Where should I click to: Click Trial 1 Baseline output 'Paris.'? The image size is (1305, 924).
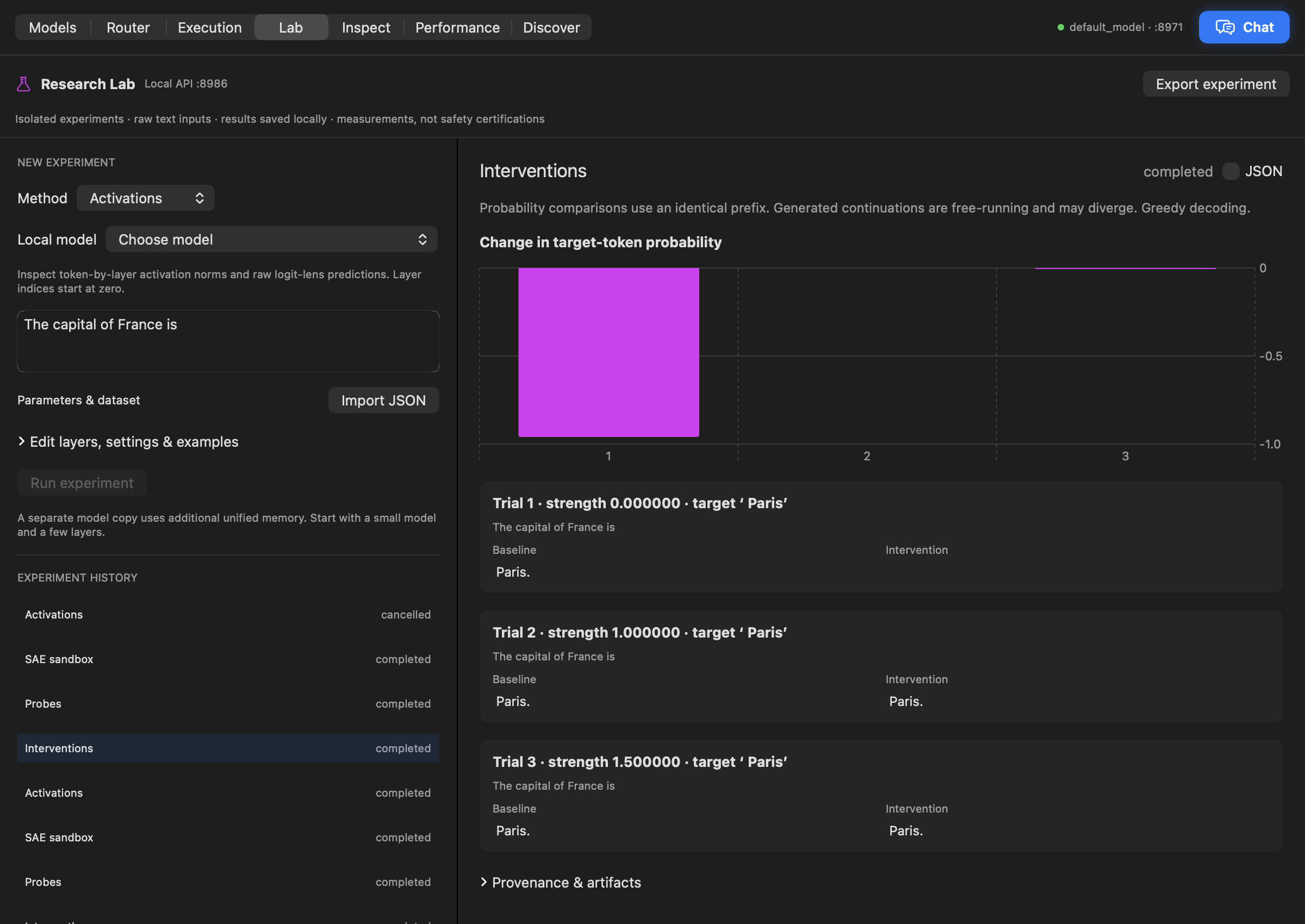tap(513, 572)
